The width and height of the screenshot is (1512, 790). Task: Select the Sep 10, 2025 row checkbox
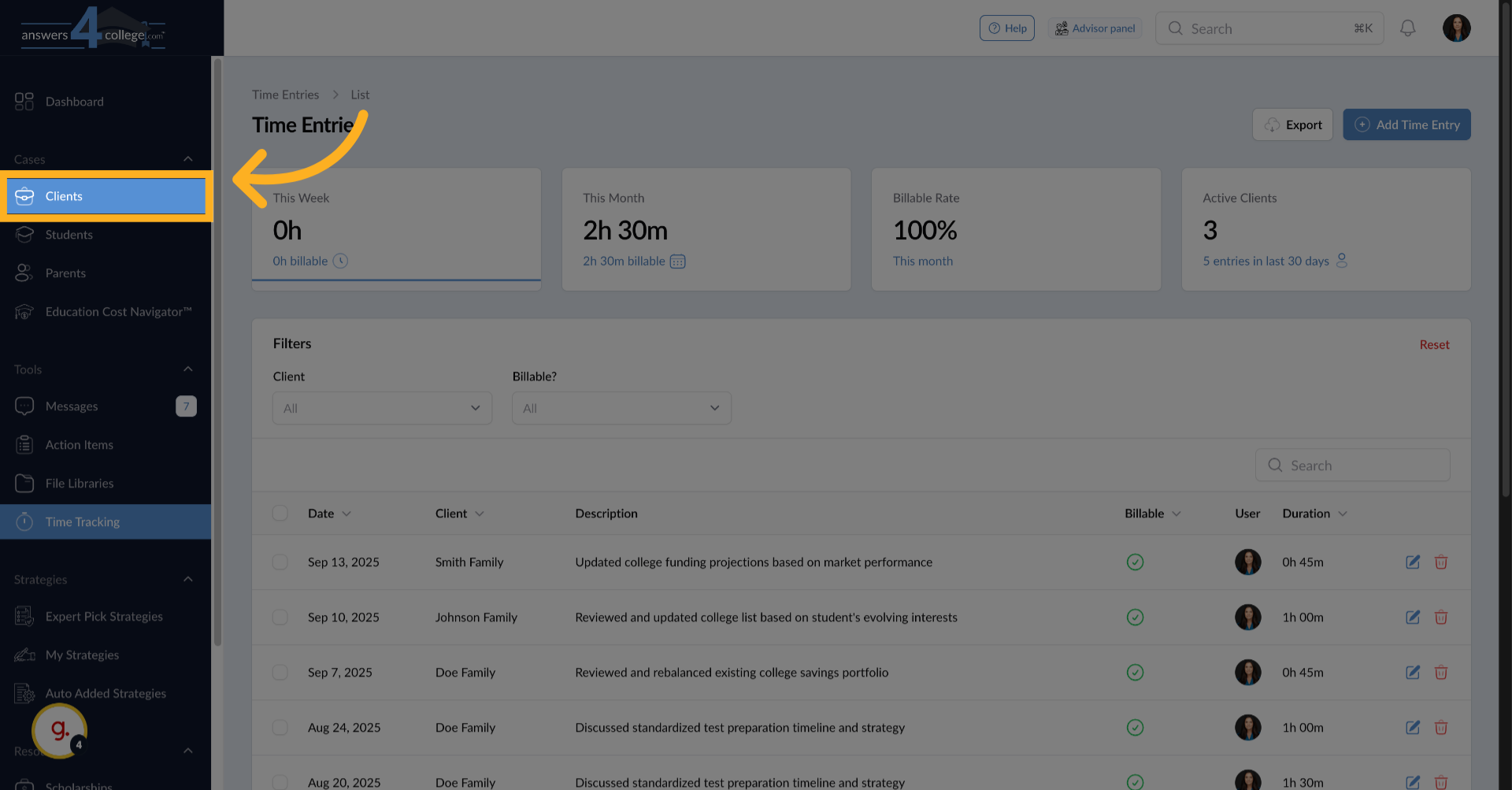pos(280,618)
